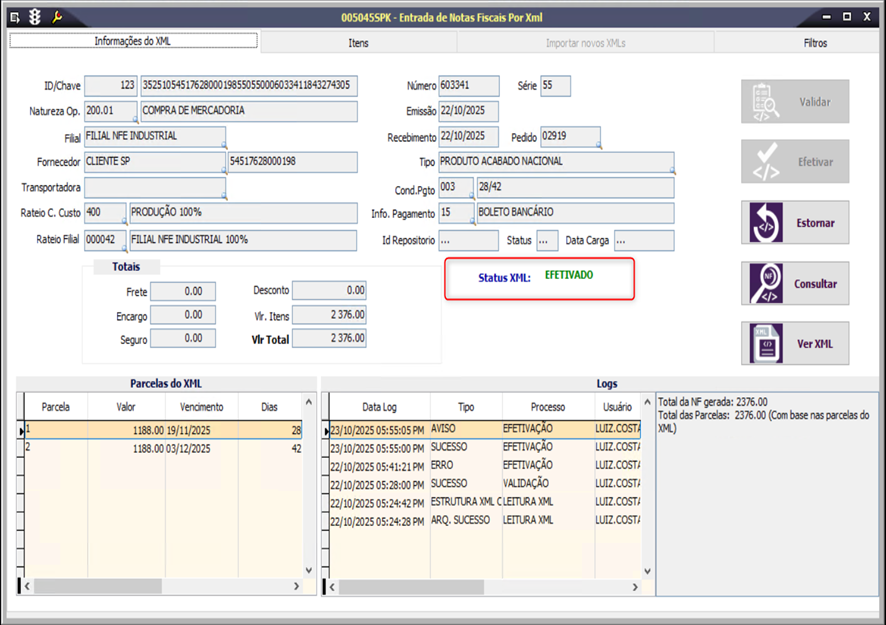
Task: Click the Série field
Action: tap(555, 86)
